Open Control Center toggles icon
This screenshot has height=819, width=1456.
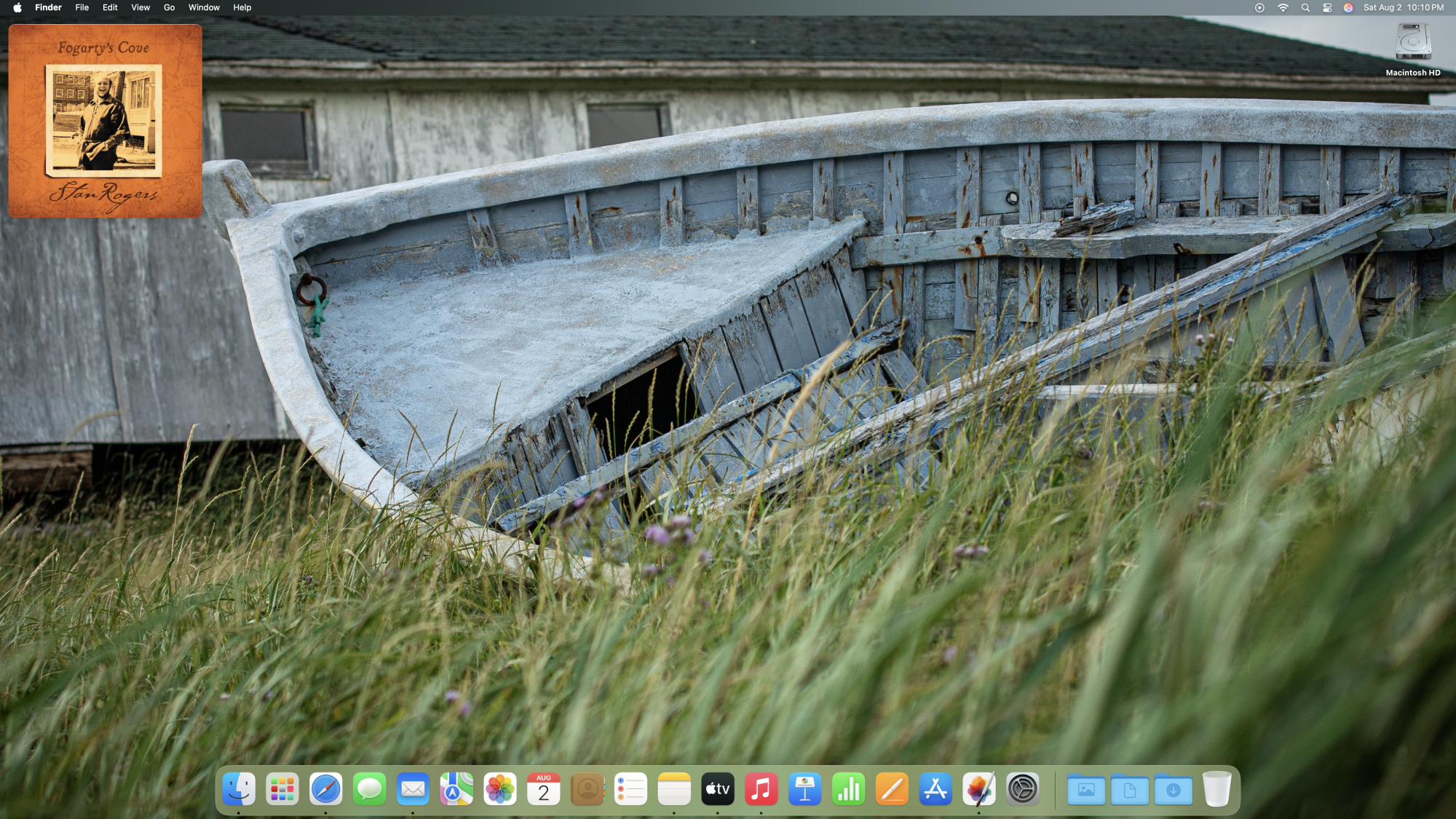(x=1327, y=8)
